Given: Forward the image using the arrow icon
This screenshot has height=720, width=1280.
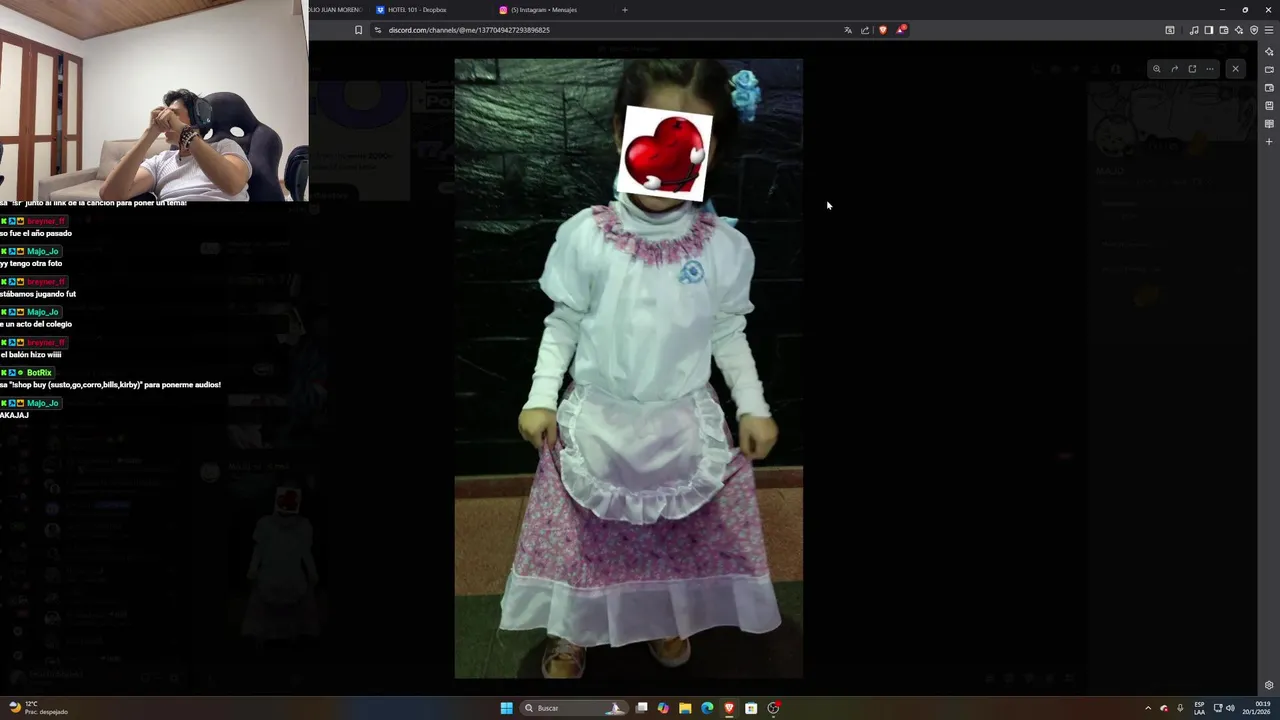Looking at the screenshot, I should pos(1174,69).
